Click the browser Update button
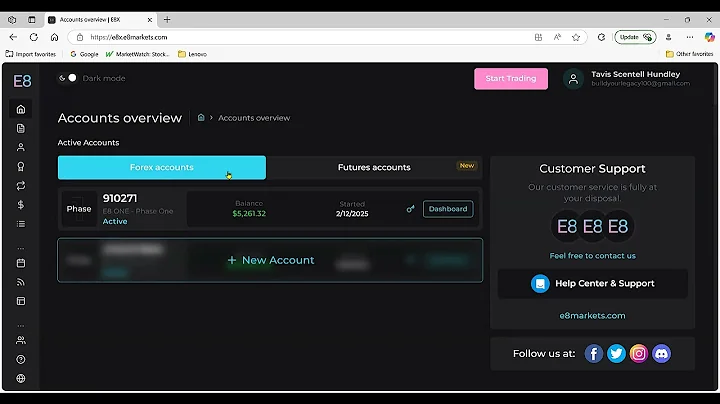720x404 pixels. coord(636,37)
